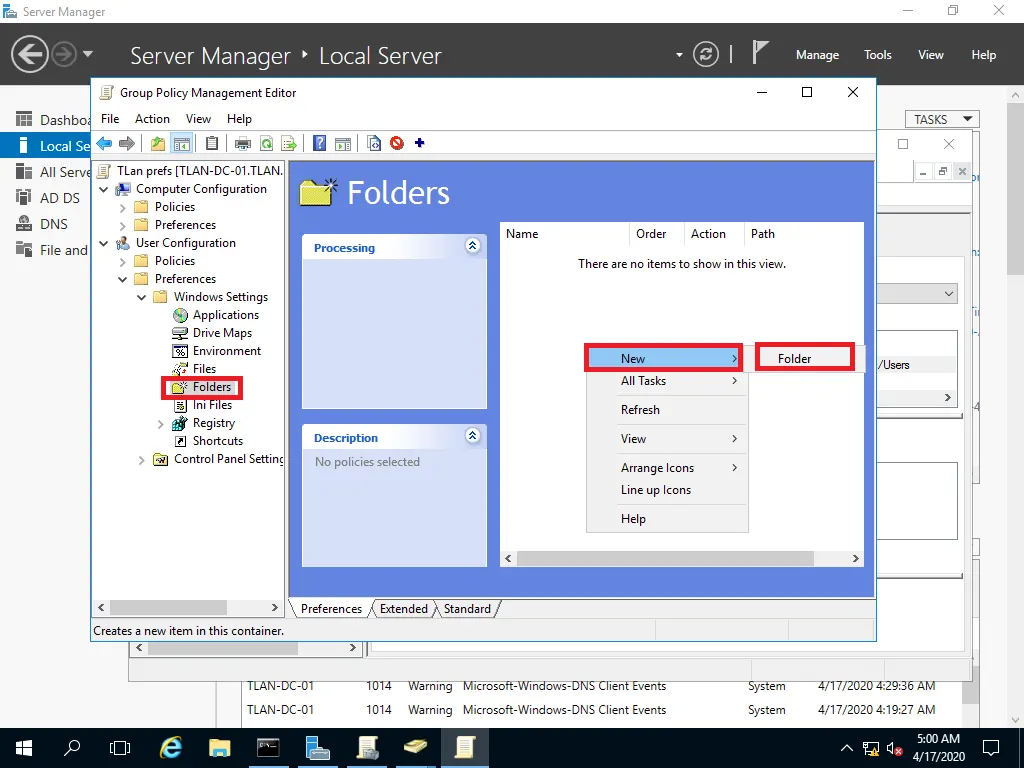Click the grey Forward arrow in the editor toolbar
The image size is (1024, 768).
[x=127, y=143]
